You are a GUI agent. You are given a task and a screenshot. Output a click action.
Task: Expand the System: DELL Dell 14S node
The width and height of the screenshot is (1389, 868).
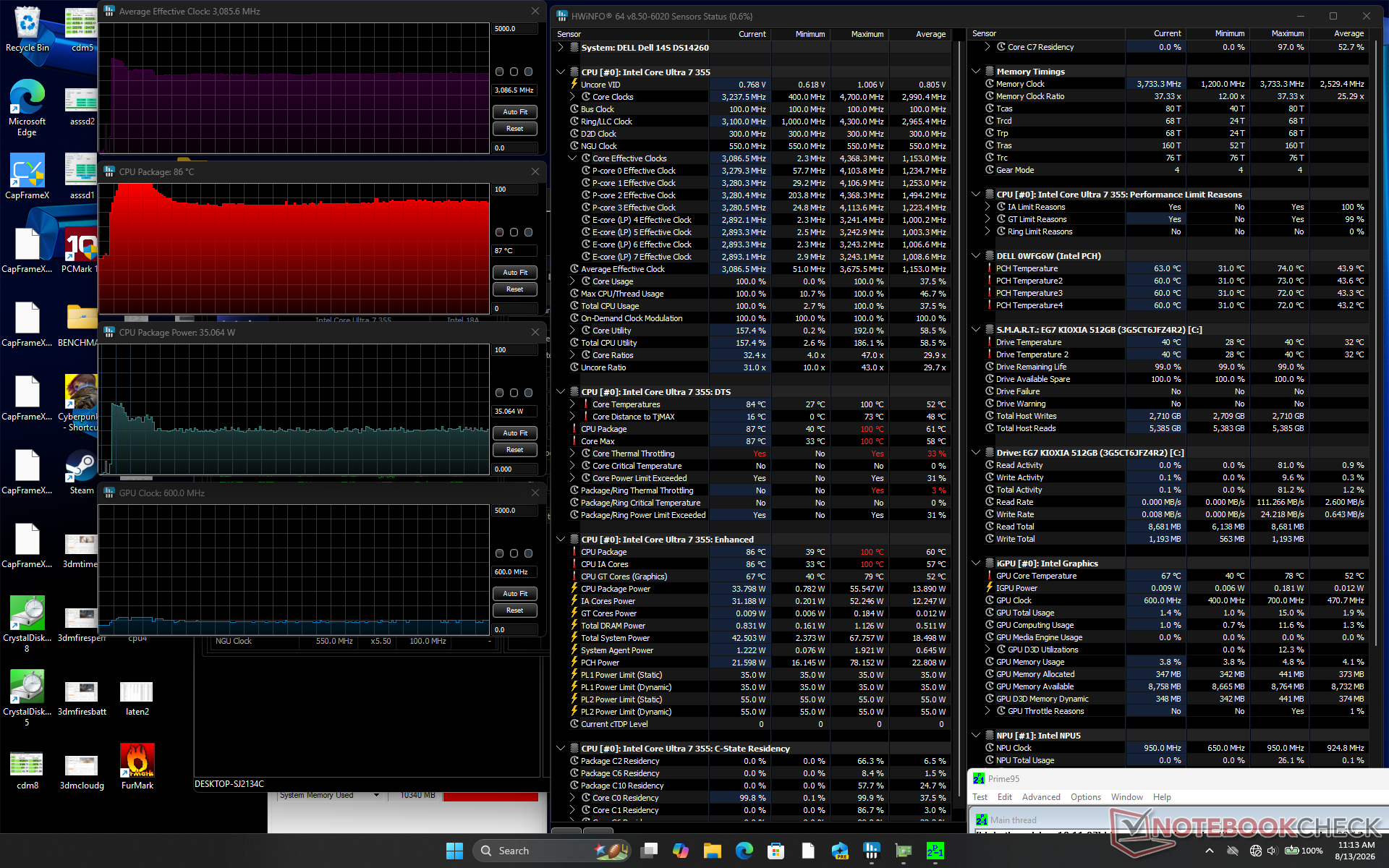coord(561,48)
